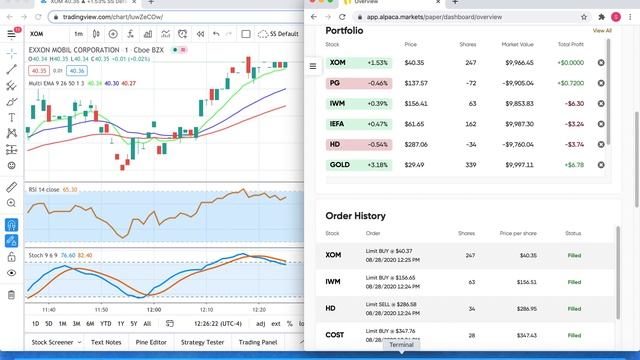The width and height of the screenshot is (640, 360).
Task: Open the indicators fx menu
Action: click(x=131, y=34)
